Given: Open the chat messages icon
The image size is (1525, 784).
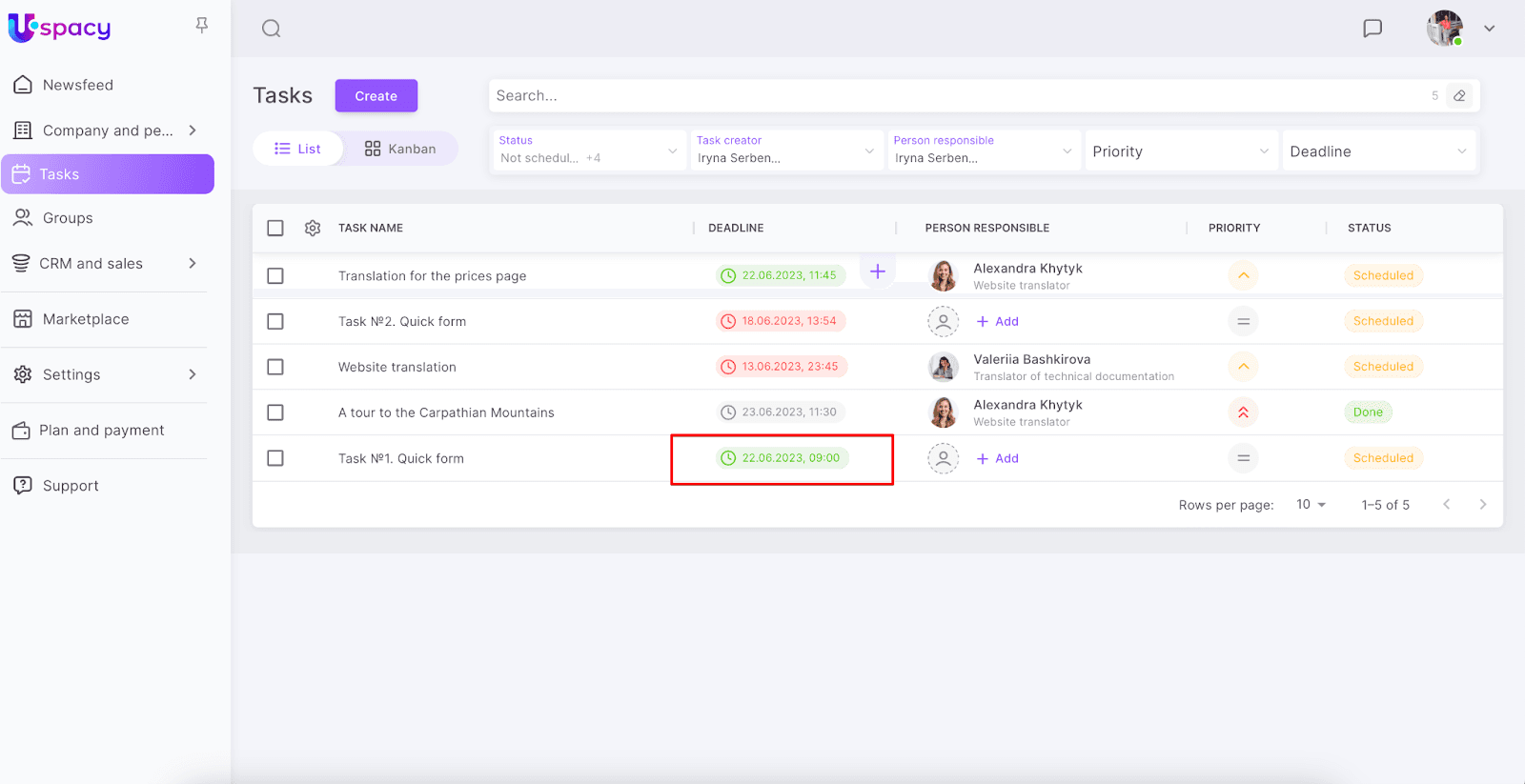Looking at the screenshot, I should [1372, 29].
